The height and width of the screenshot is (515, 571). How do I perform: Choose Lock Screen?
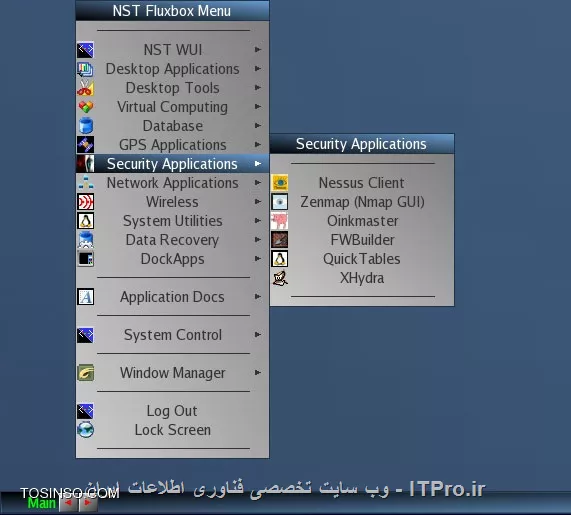(173, 430)
